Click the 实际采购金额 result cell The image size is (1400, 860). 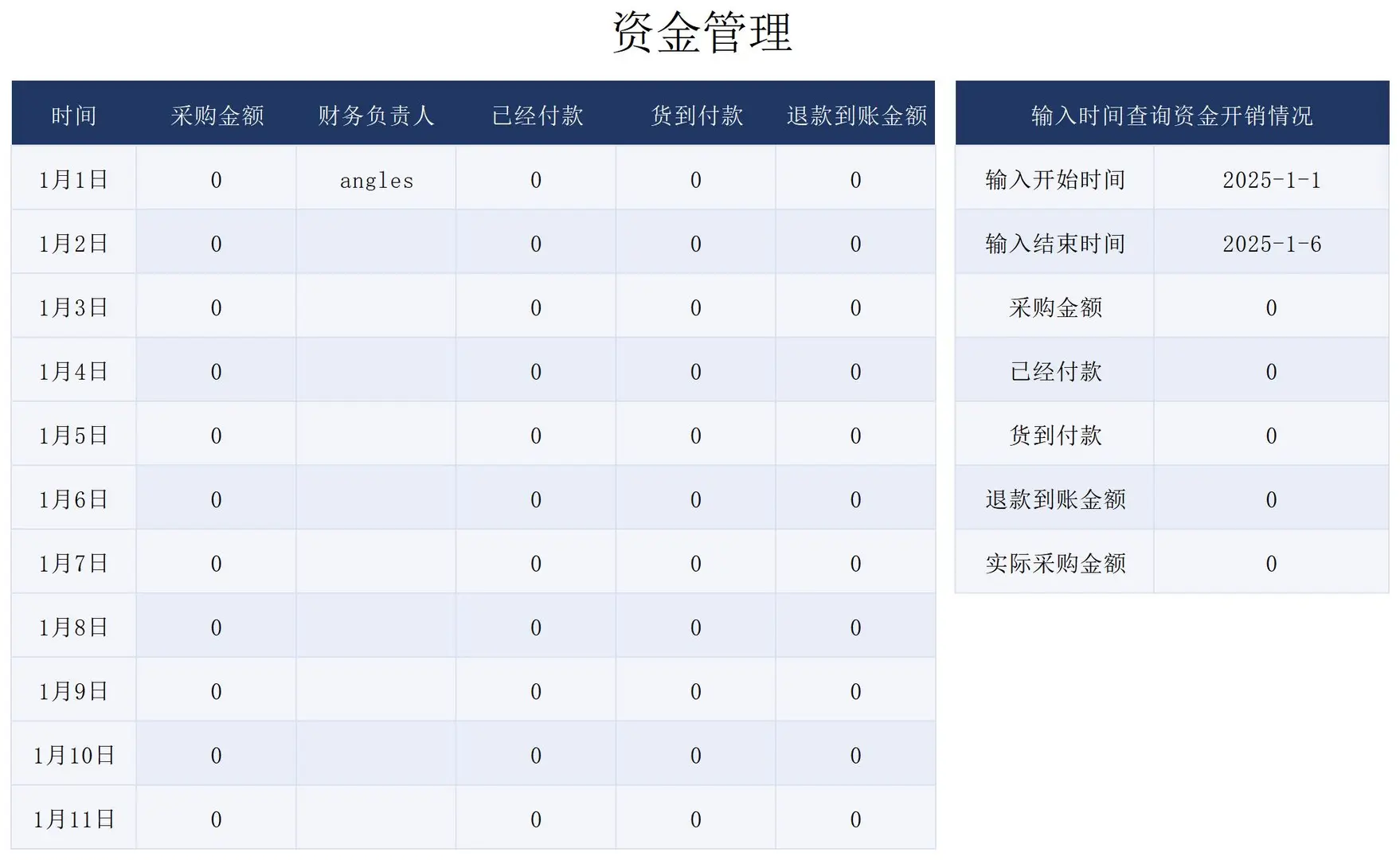click(x=1270, y=563)
